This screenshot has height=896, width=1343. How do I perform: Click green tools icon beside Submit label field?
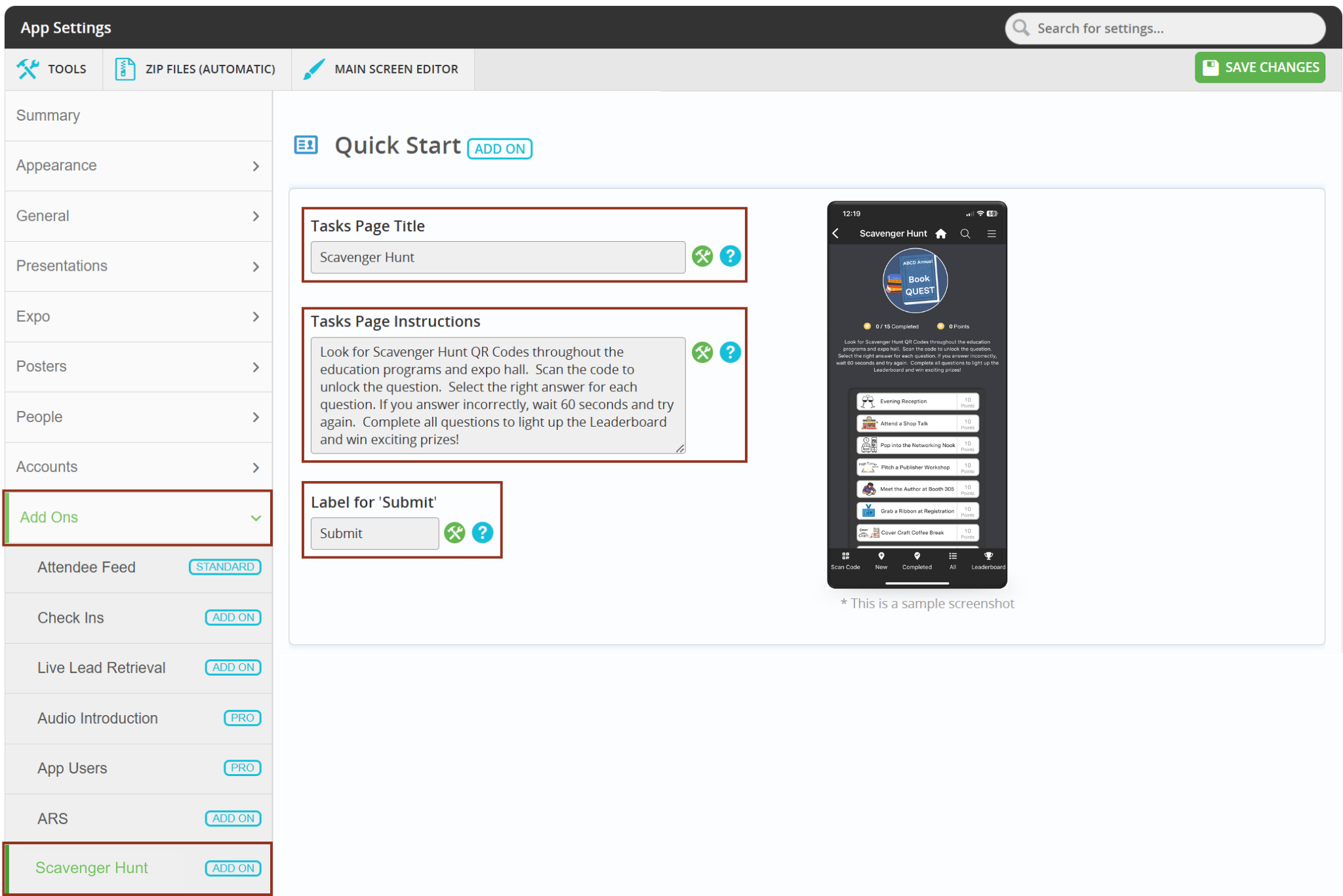point(454,533)
